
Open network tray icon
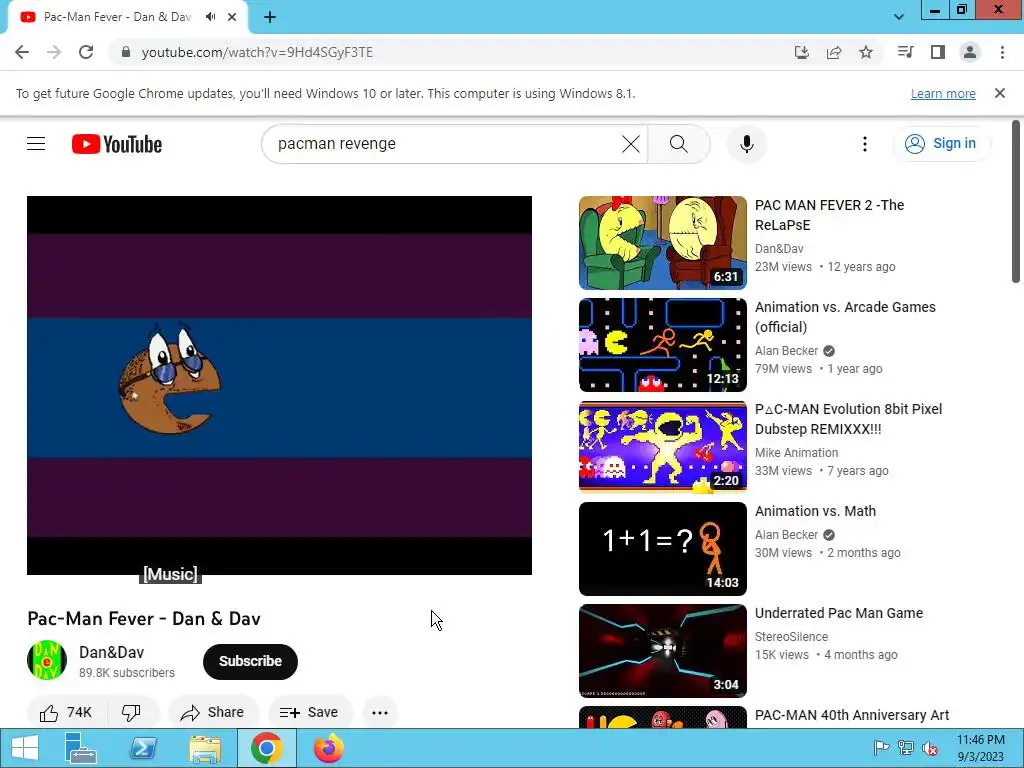click(905, 748)
